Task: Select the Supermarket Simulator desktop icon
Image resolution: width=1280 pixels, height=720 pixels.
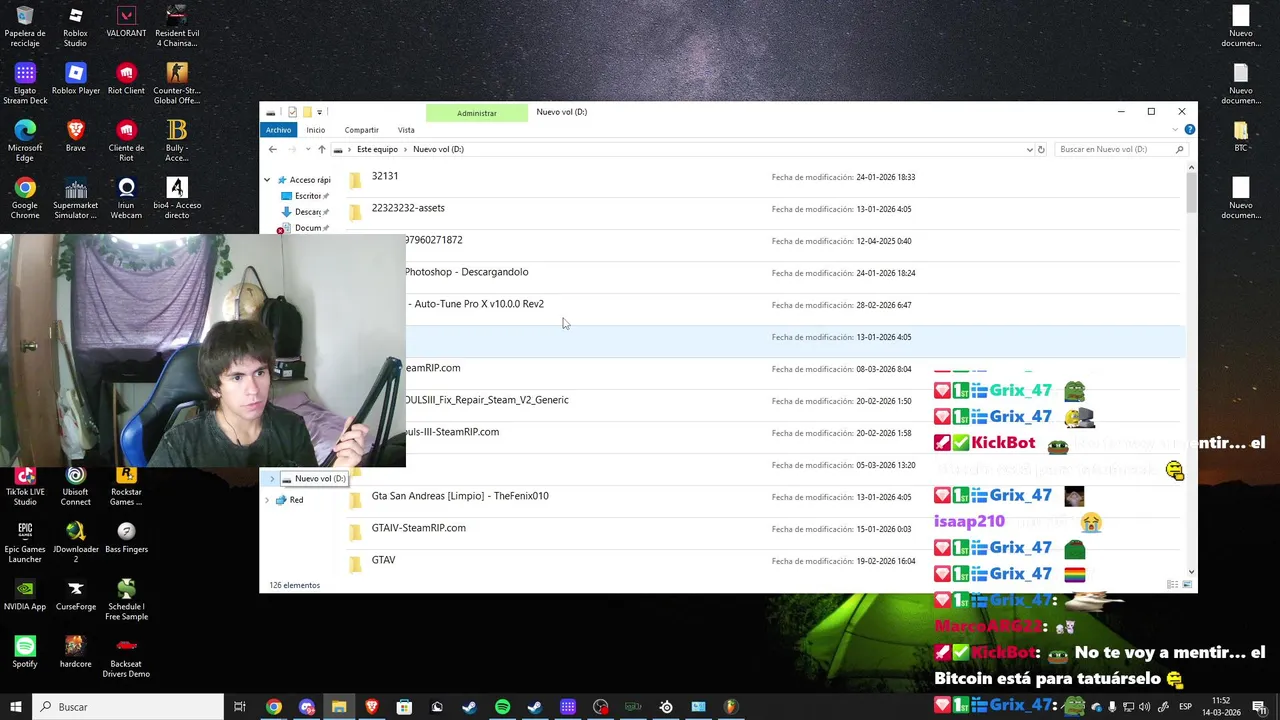Action: coord(75,198)
